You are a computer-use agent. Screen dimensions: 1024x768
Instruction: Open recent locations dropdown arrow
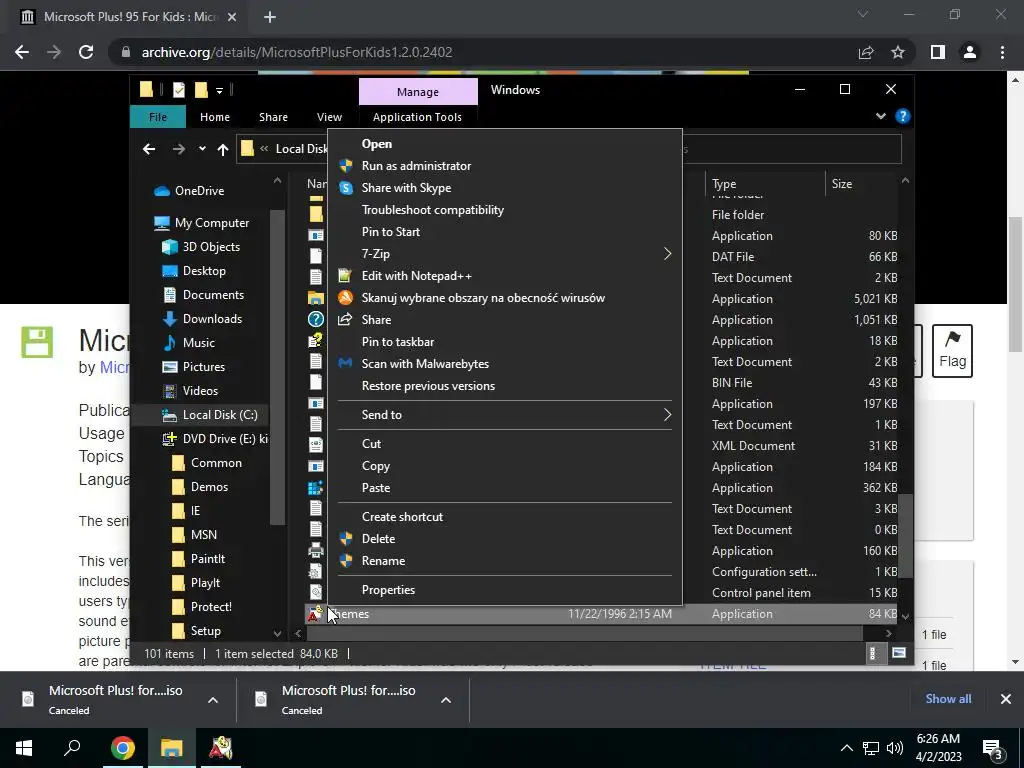202,149
